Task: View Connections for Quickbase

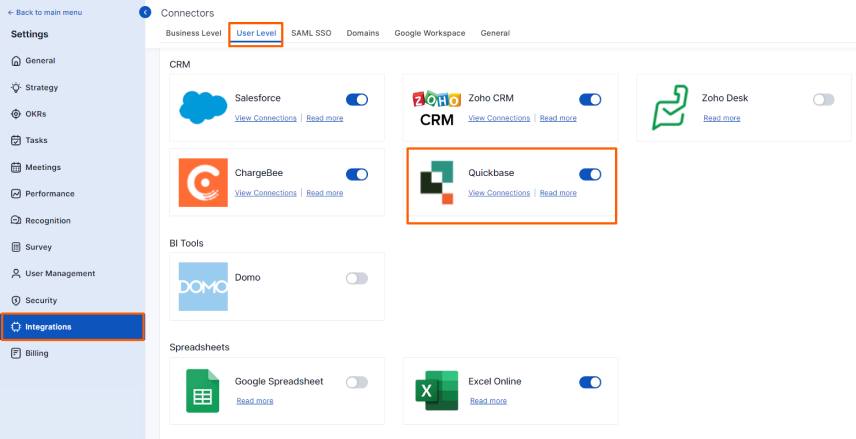Action: pyautogui.click(x=499, y=193)
